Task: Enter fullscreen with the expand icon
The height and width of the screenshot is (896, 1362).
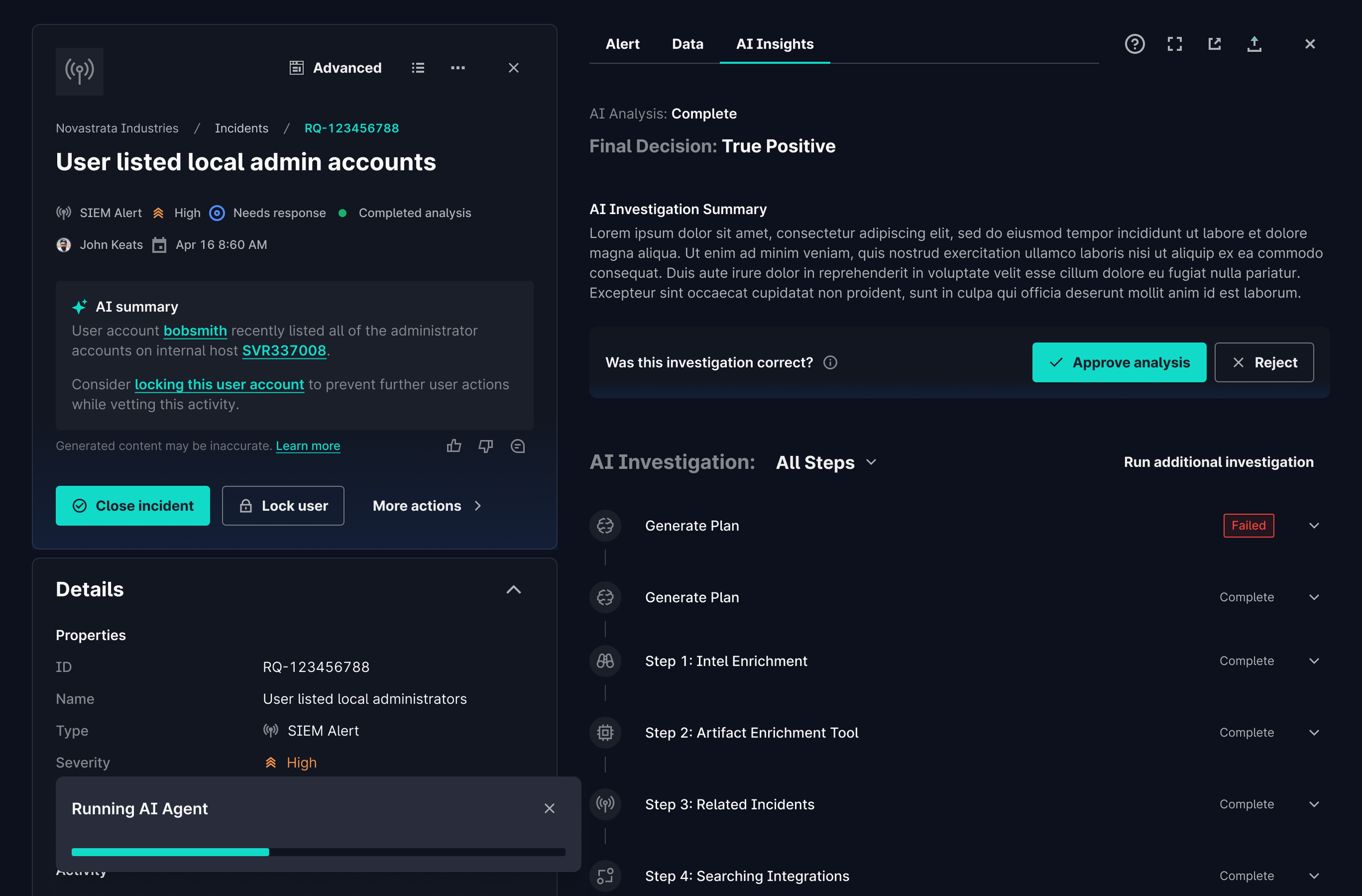Action: tap(1174, 44)
